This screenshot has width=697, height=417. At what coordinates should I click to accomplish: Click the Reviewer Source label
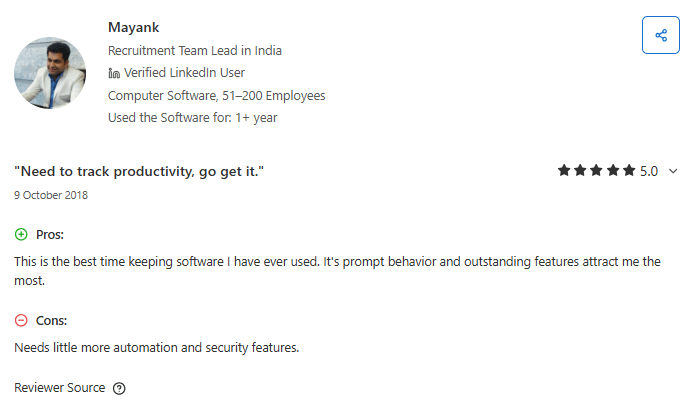pos(59,388)
